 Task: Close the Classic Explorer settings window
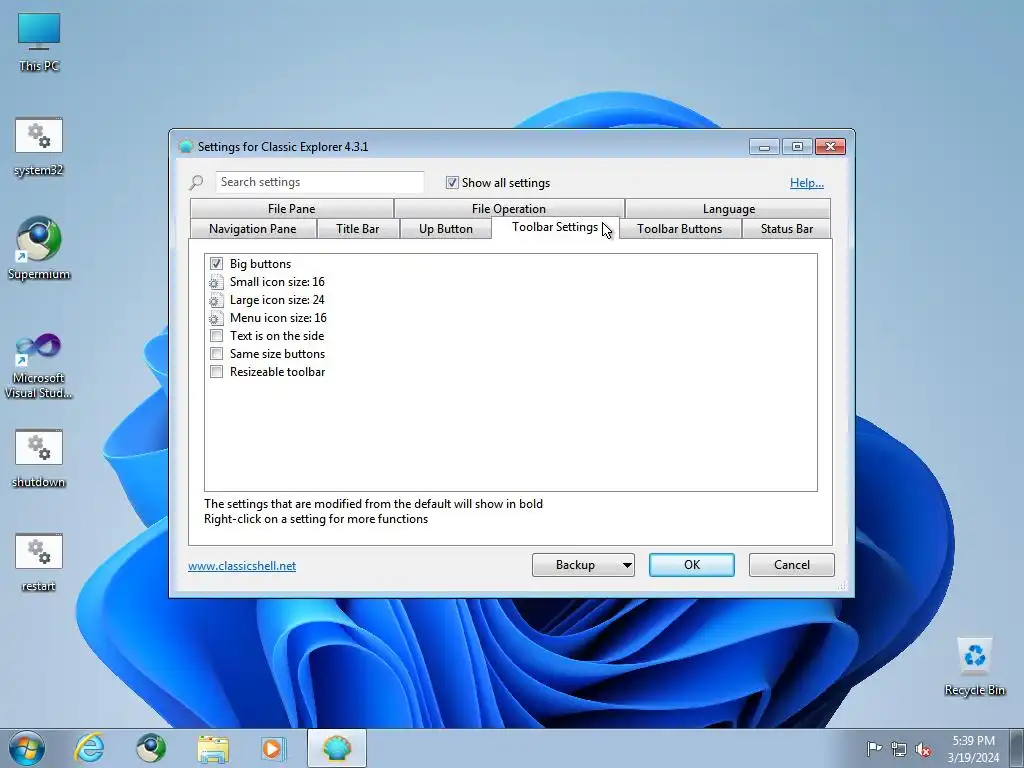pos(830,147)
